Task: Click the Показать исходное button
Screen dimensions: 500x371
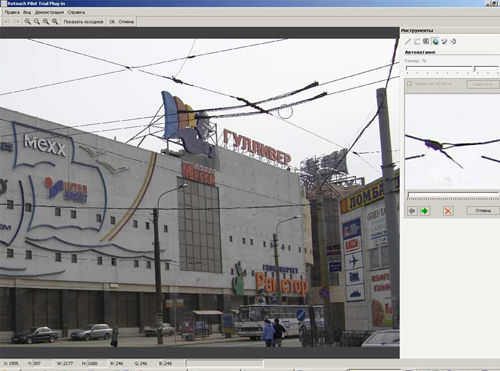Action: tap(83, 22)
